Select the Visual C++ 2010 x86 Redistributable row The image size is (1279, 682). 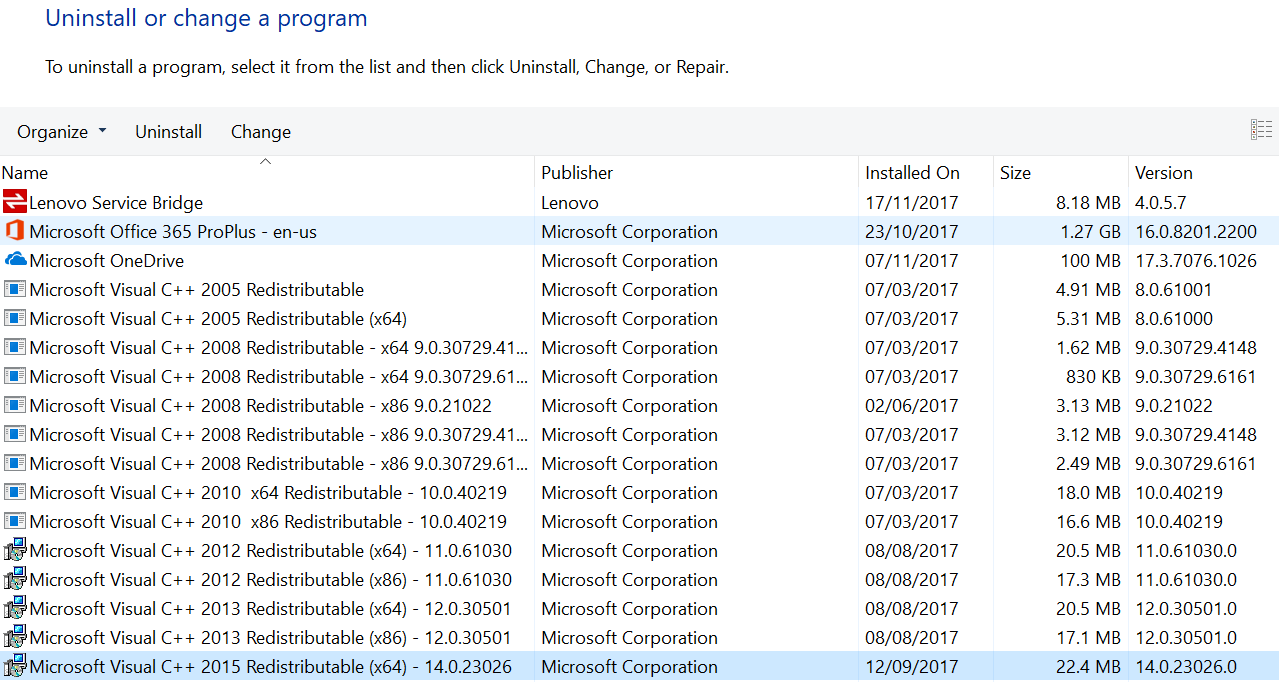[268, 522]
